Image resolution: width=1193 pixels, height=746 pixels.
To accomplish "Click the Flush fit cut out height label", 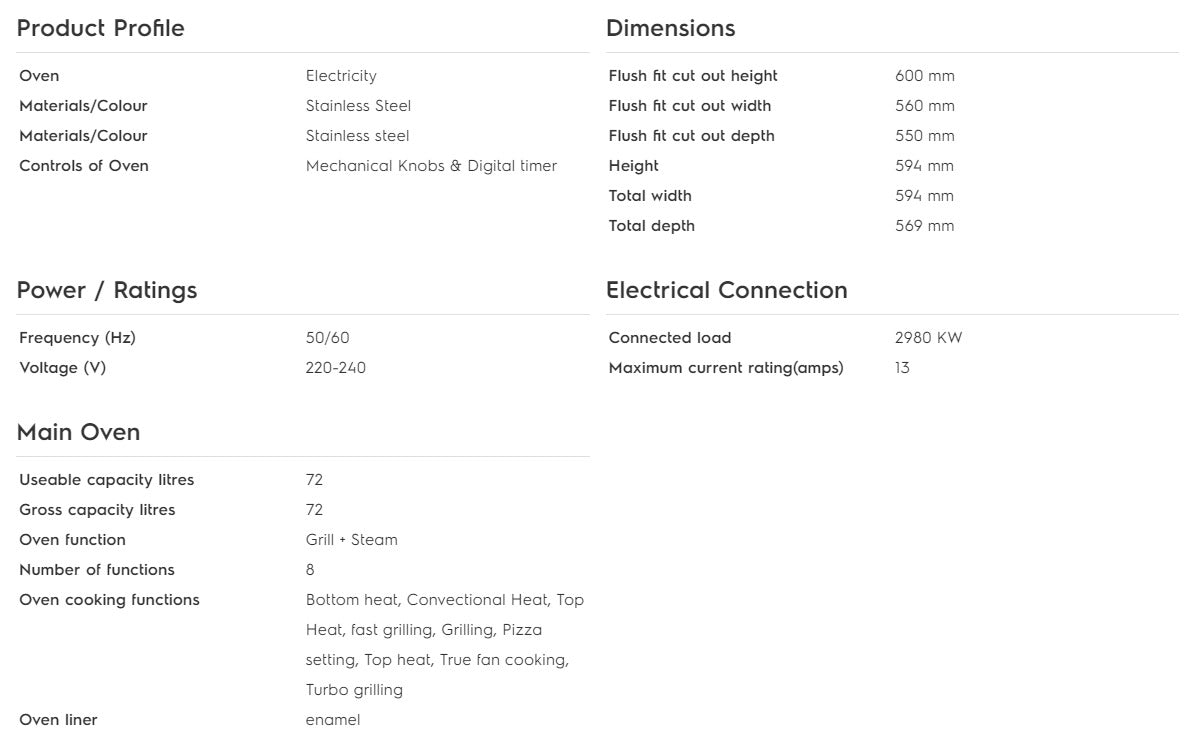I will point(693,76).
